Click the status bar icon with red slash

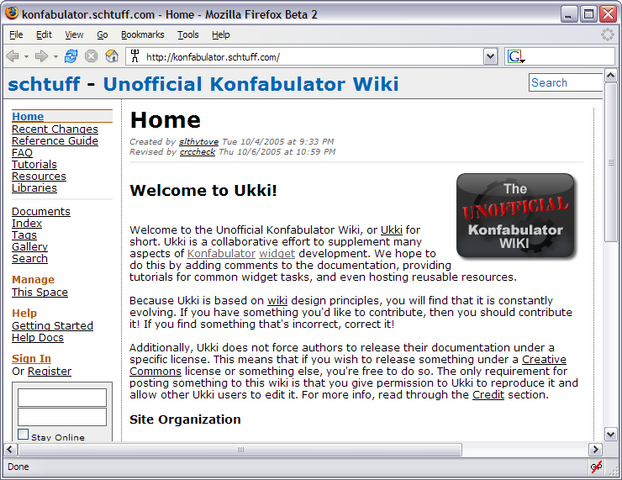(596, 467)
